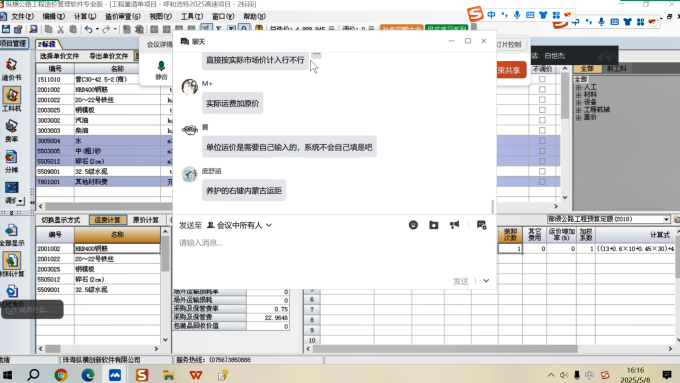Screen dimensions: 680x383
Task: Click the megaphone announcement icon in chat
Action: coord(454,225)
